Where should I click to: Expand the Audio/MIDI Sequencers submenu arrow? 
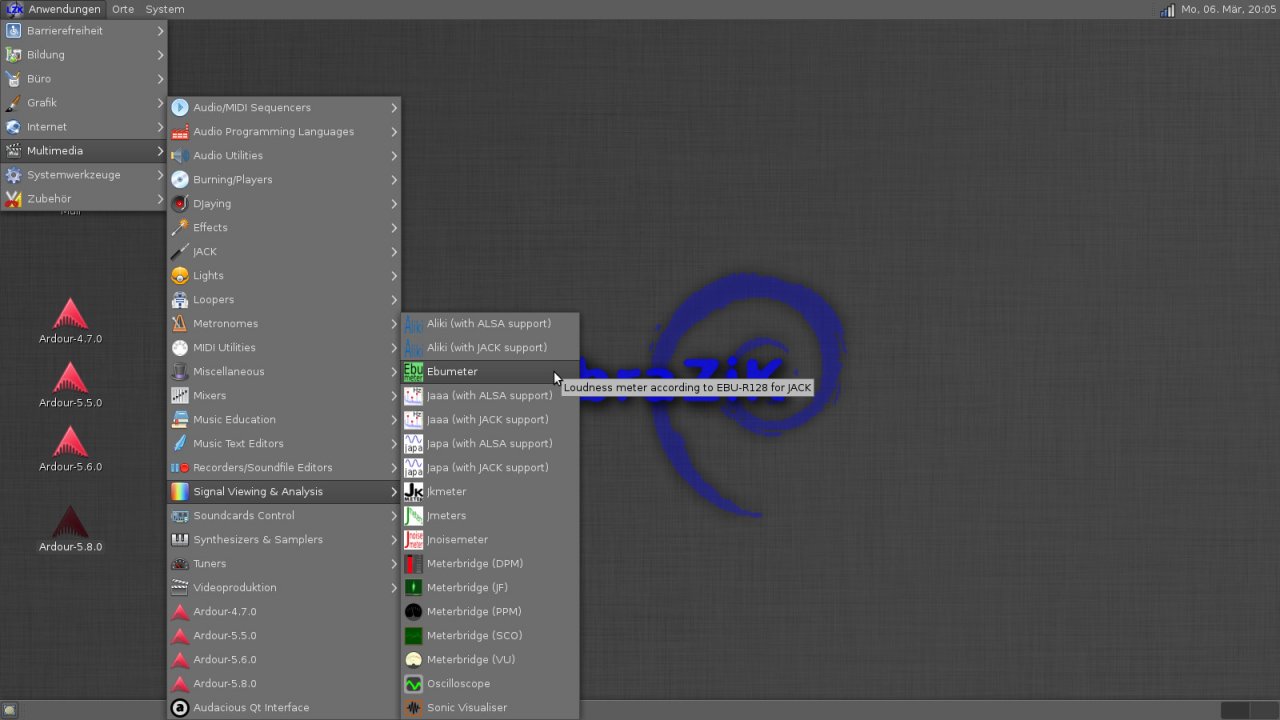tap(394, 108)
